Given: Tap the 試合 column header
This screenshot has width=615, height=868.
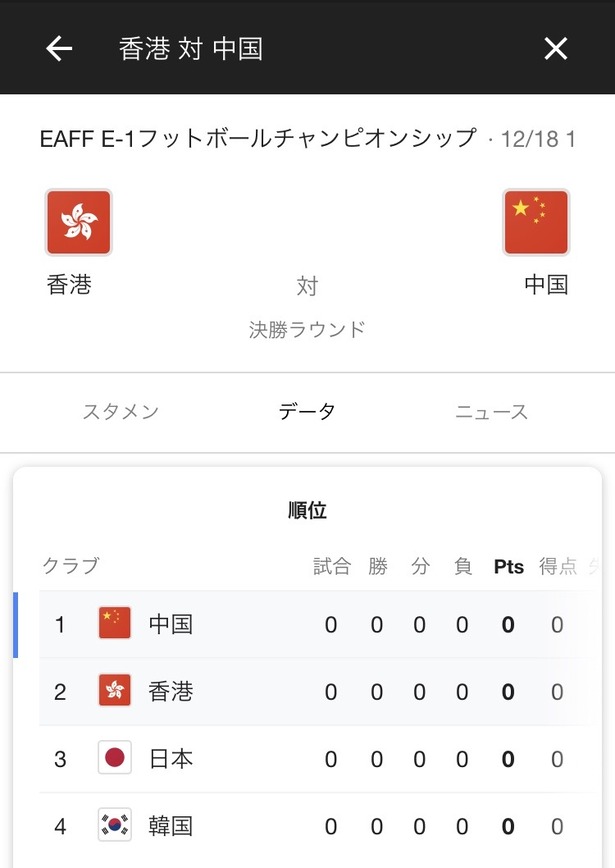Looking at the screenshot, I should point(332,567).
